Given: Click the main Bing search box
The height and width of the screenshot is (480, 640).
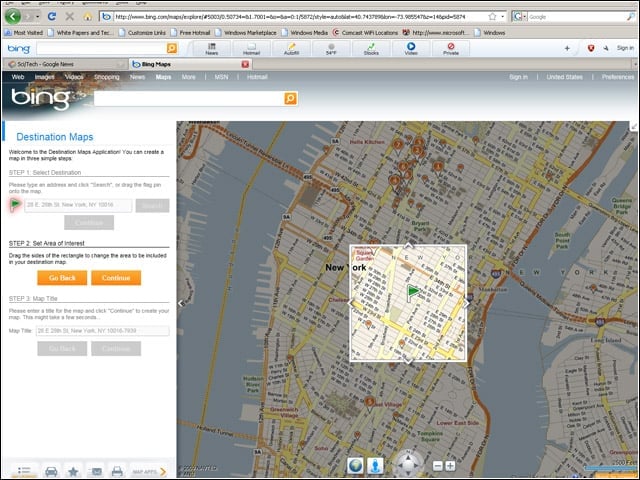Looking at the screenshot, I should click(x=189, y=98).
